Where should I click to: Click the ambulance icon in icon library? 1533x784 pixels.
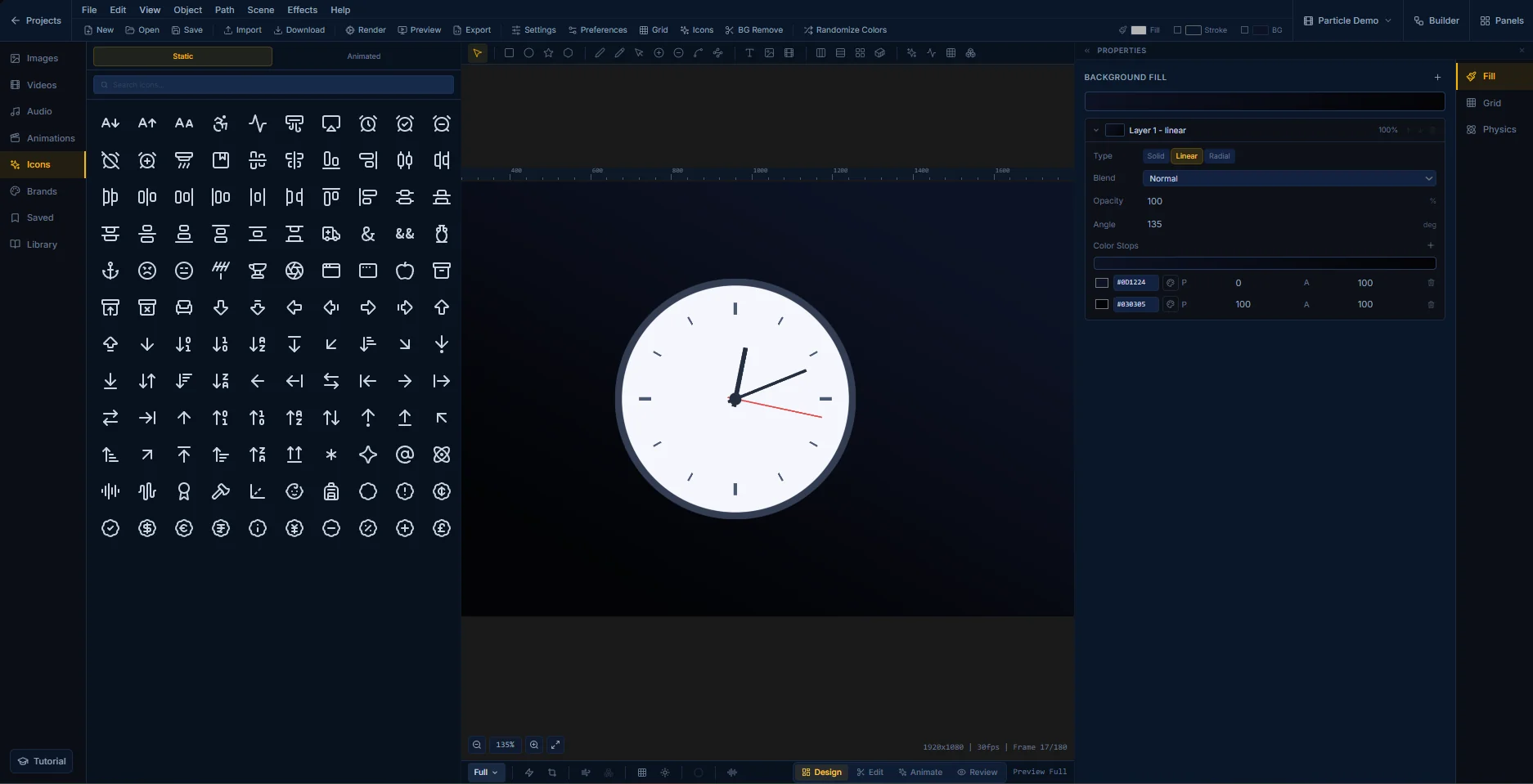pyautogui.click(x=331, y=234)
